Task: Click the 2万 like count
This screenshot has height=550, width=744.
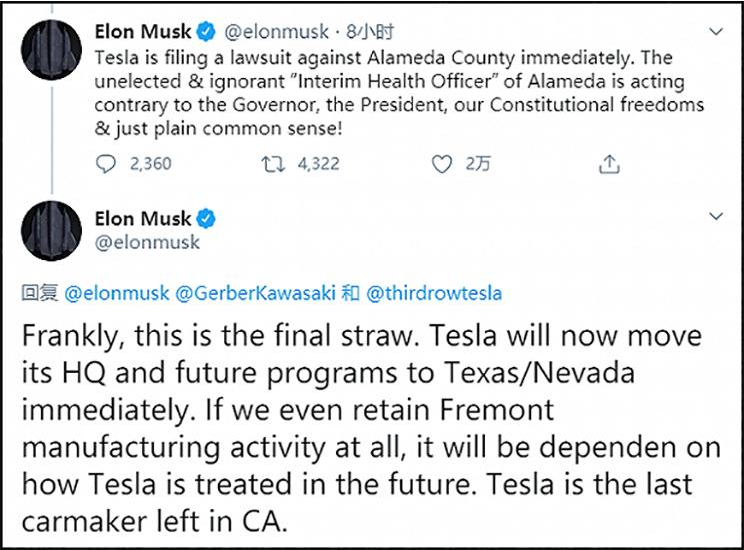Action: [x=478, y=164]
